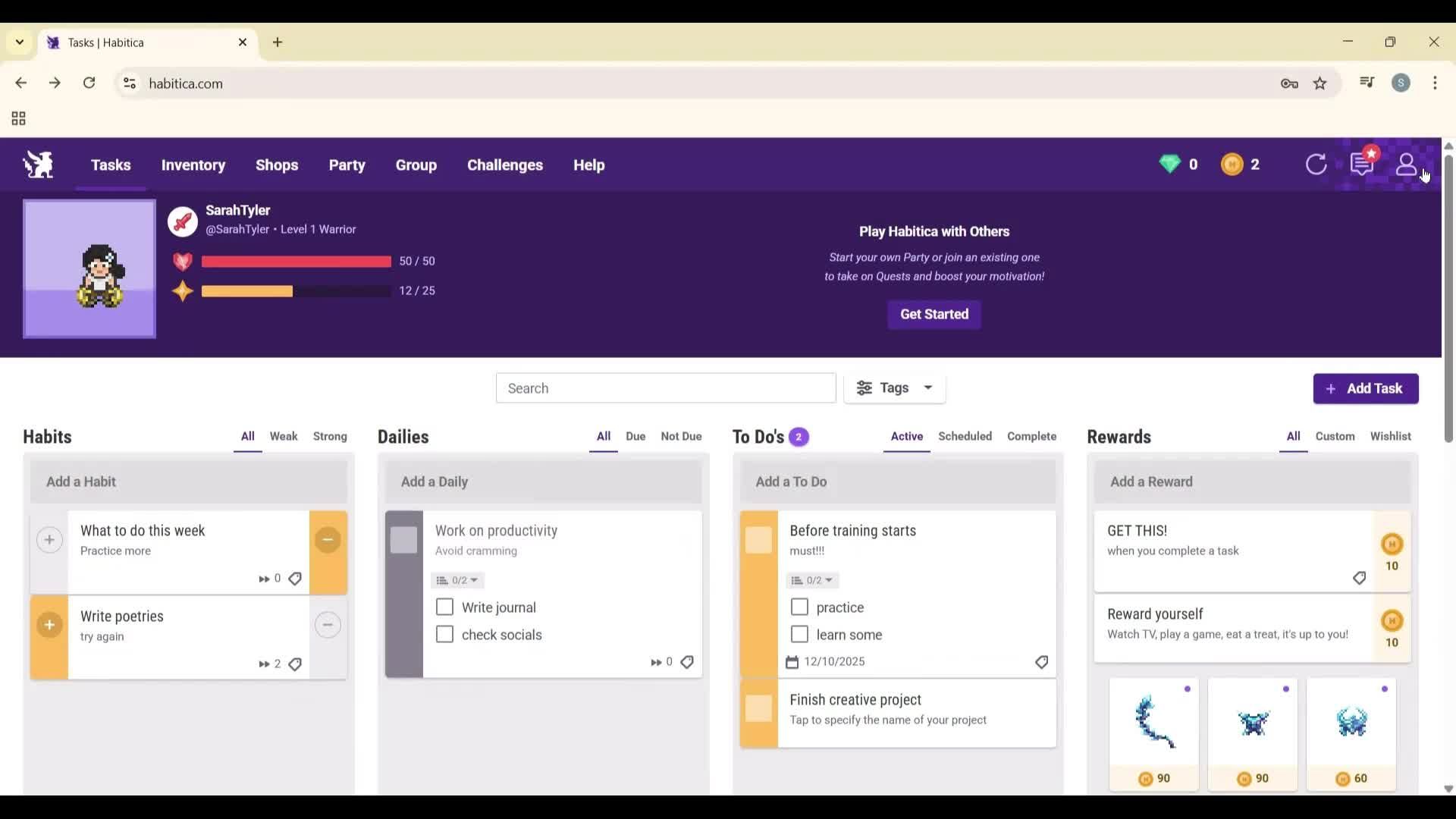Check the practice item under Before training starts

coord(799,607)
